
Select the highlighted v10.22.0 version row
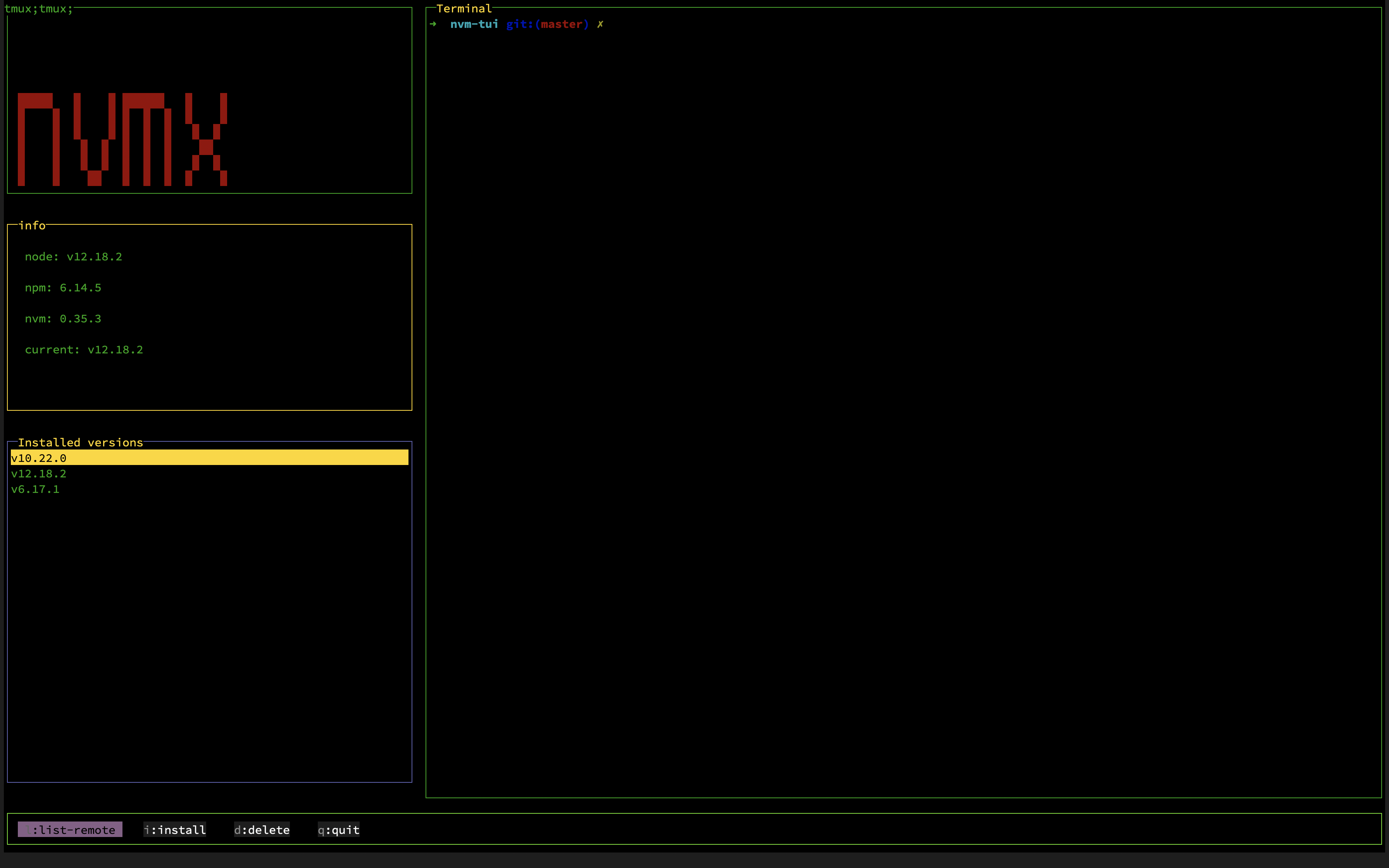(210, 458)
